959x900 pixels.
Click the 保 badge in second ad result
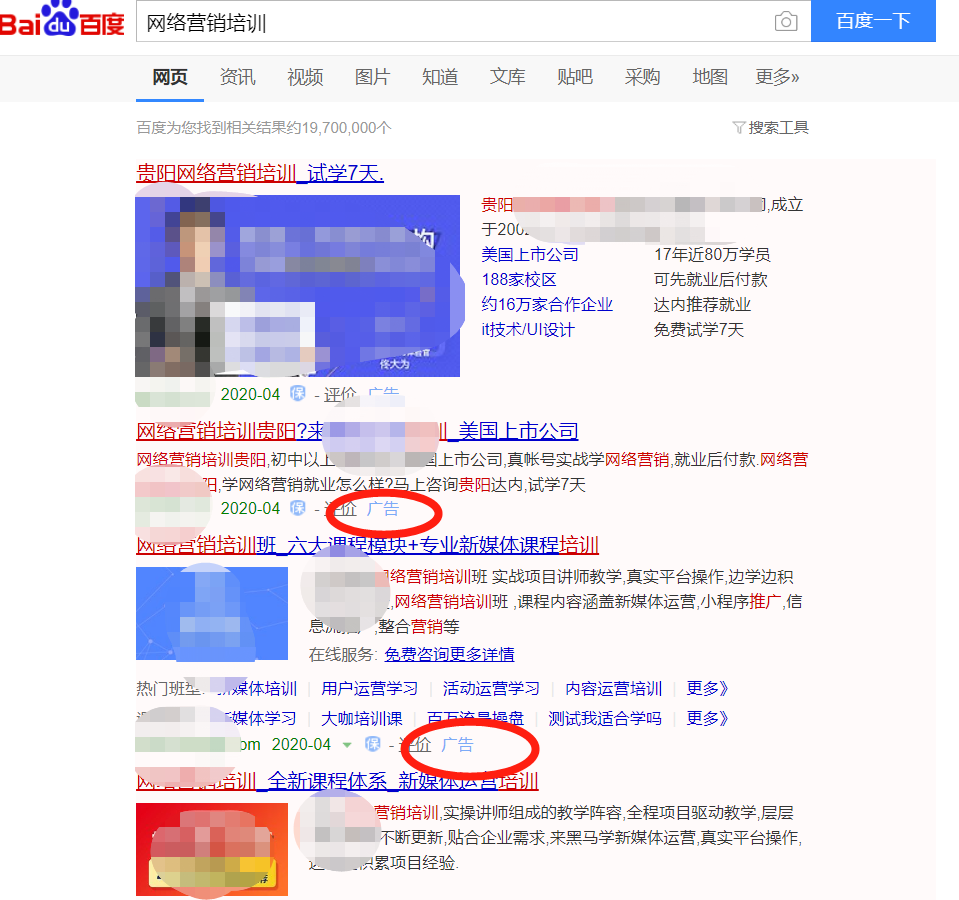pyautogui.click(x=298, y=507)
